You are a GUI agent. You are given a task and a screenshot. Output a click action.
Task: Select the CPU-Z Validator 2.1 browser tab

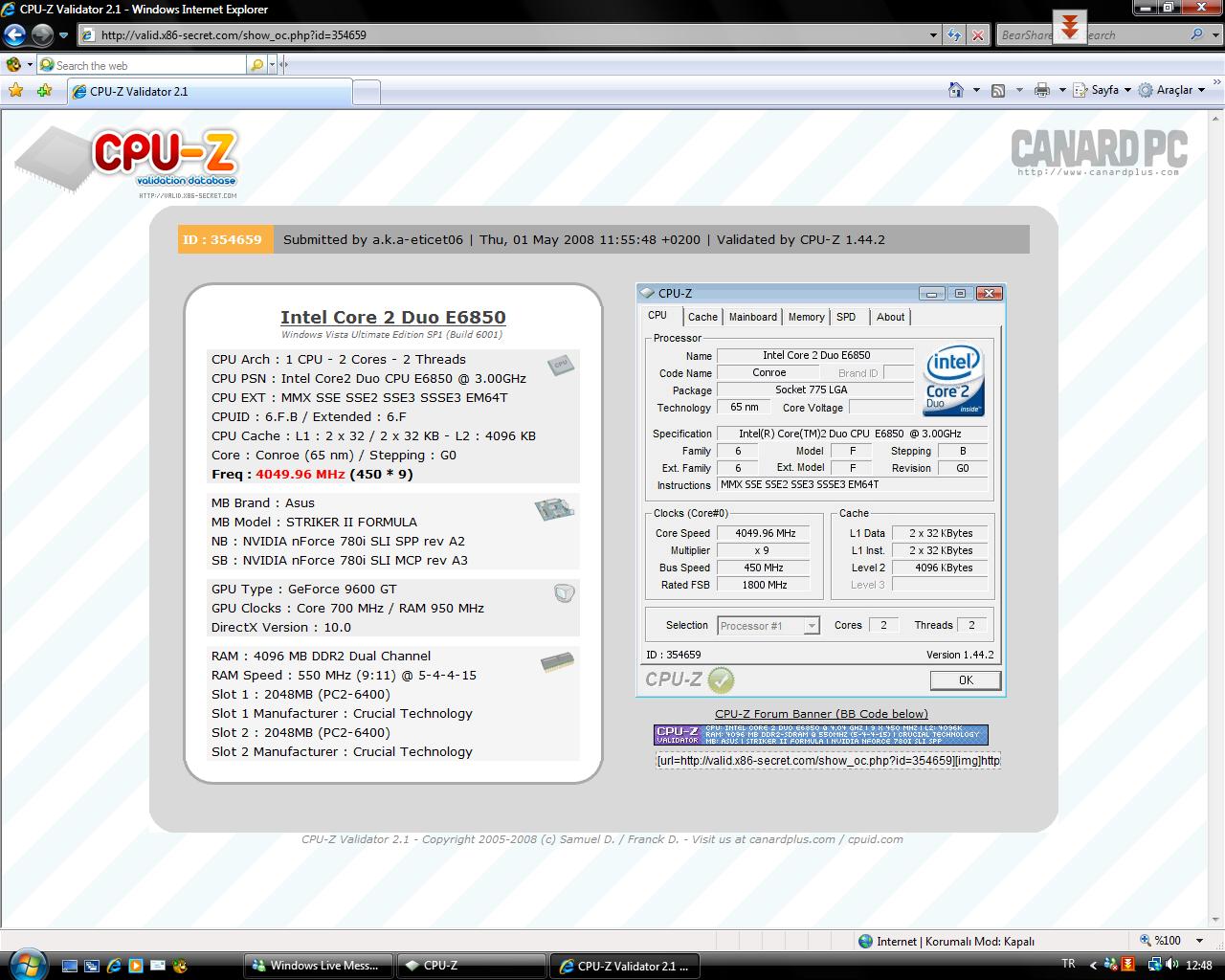pos(209,92)
